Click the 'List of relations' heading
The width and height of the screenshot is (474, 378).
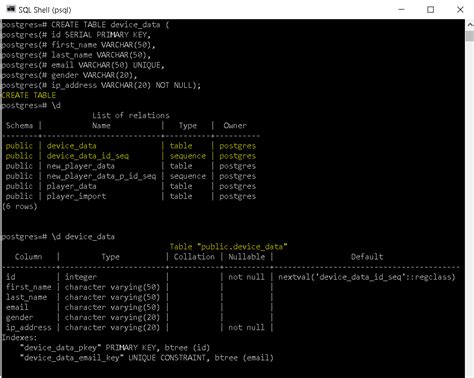[x=131, y=115]
